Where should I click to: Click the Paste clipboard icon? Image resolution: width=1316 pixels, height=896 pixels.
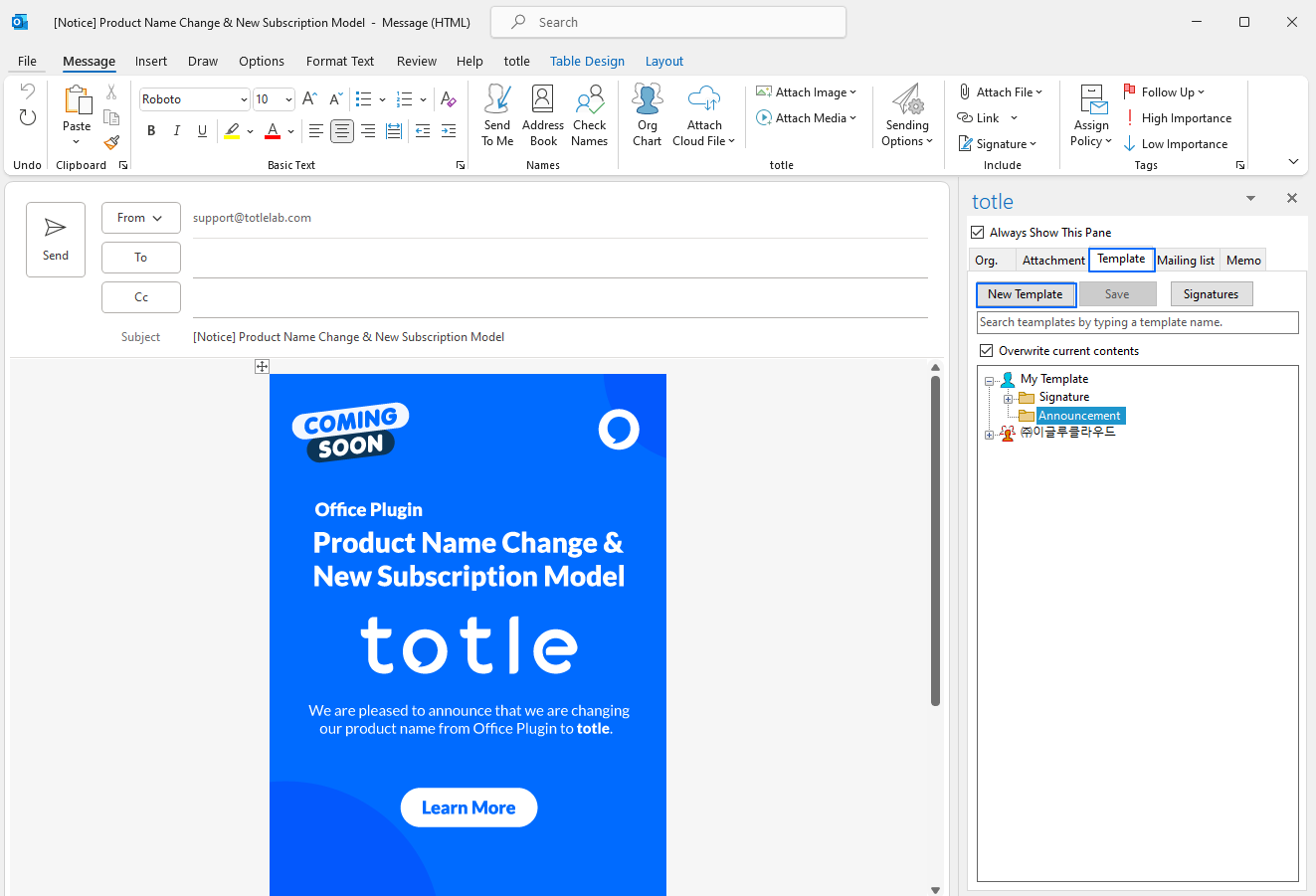77,100
